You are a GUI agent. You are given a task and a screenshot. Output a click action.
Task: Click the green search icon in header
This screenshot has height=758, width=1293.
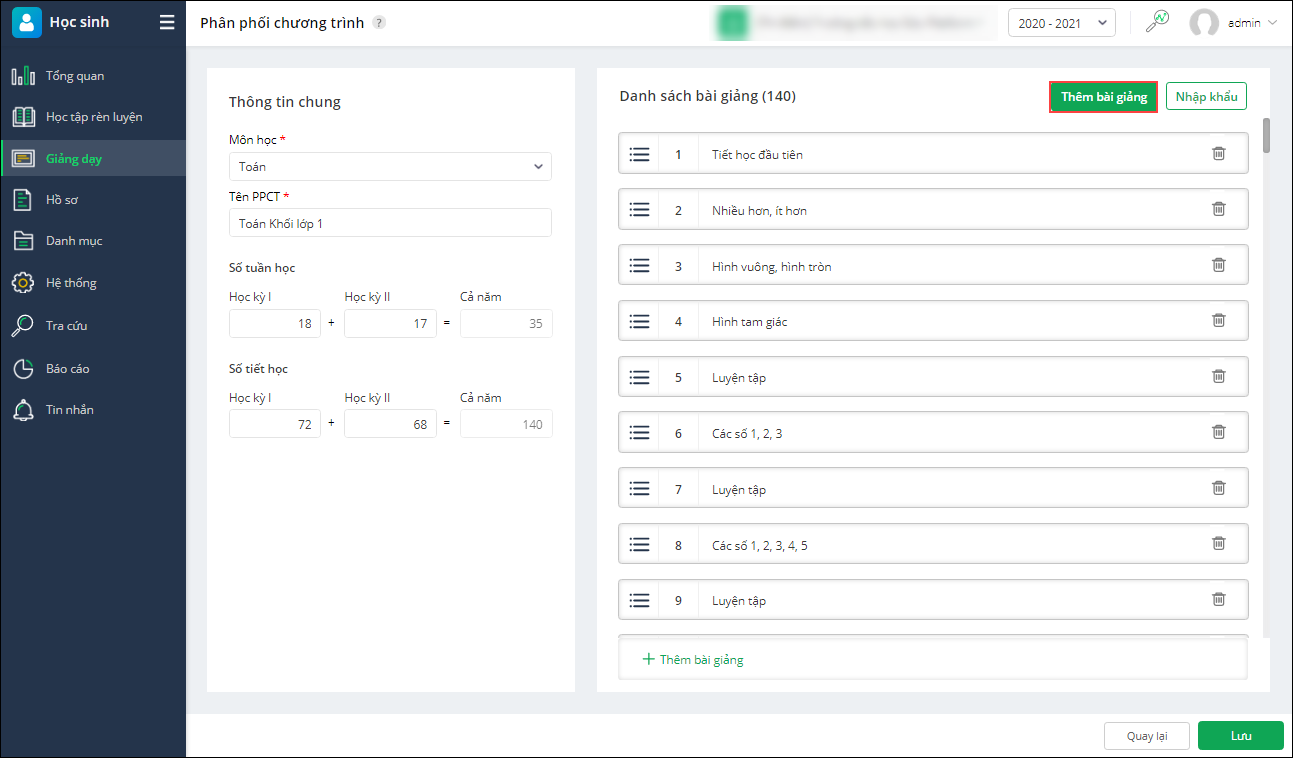(1157, 22)
